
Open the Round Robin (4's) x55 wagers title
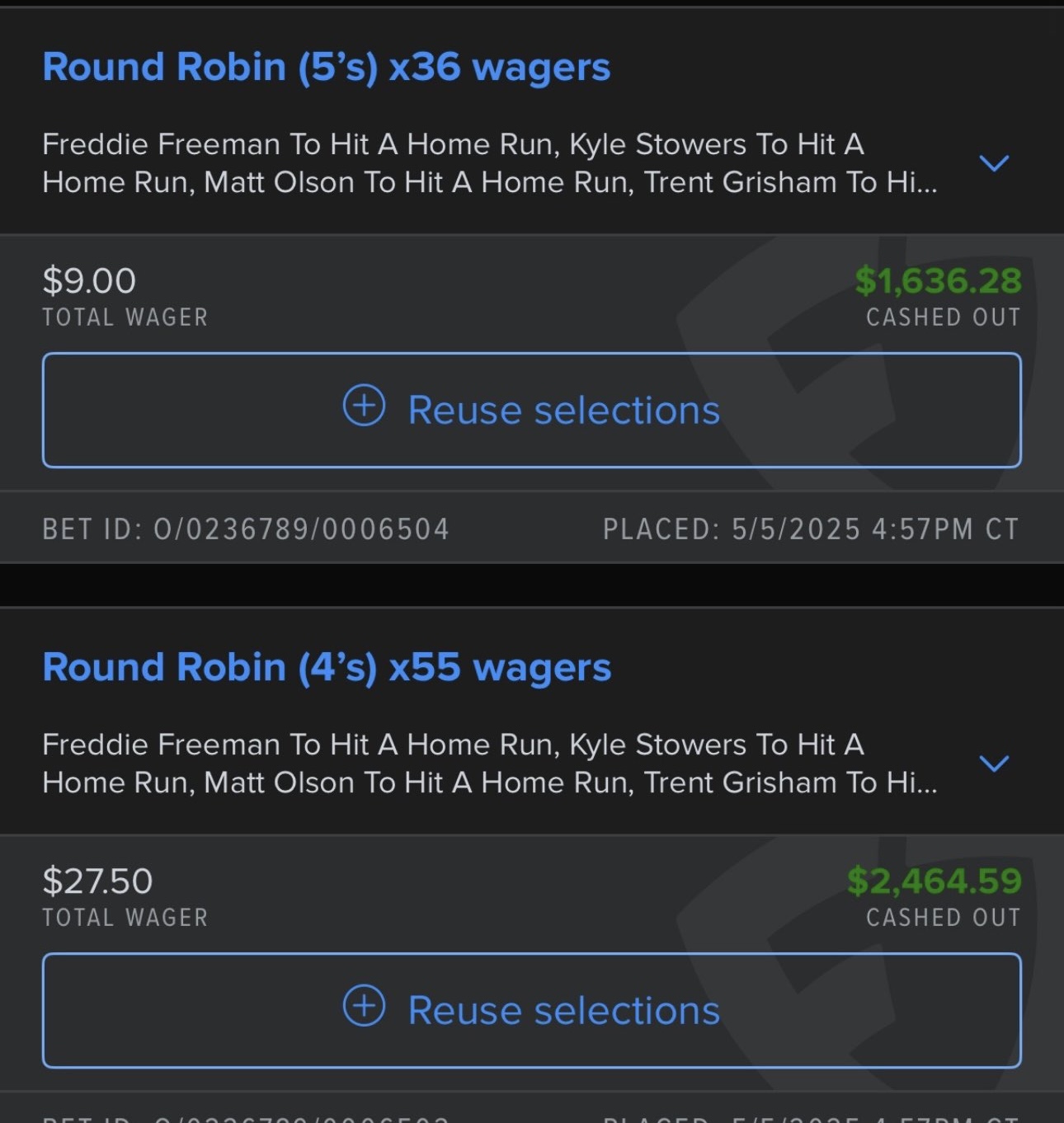click(326, 667)
